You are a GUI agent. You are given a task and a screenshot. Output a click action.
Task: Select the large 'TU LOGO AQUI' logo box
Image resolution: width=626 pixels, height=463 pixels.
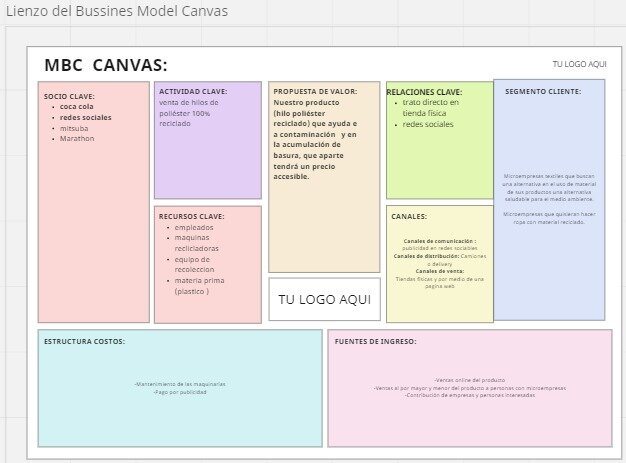(x=325, y=299)
